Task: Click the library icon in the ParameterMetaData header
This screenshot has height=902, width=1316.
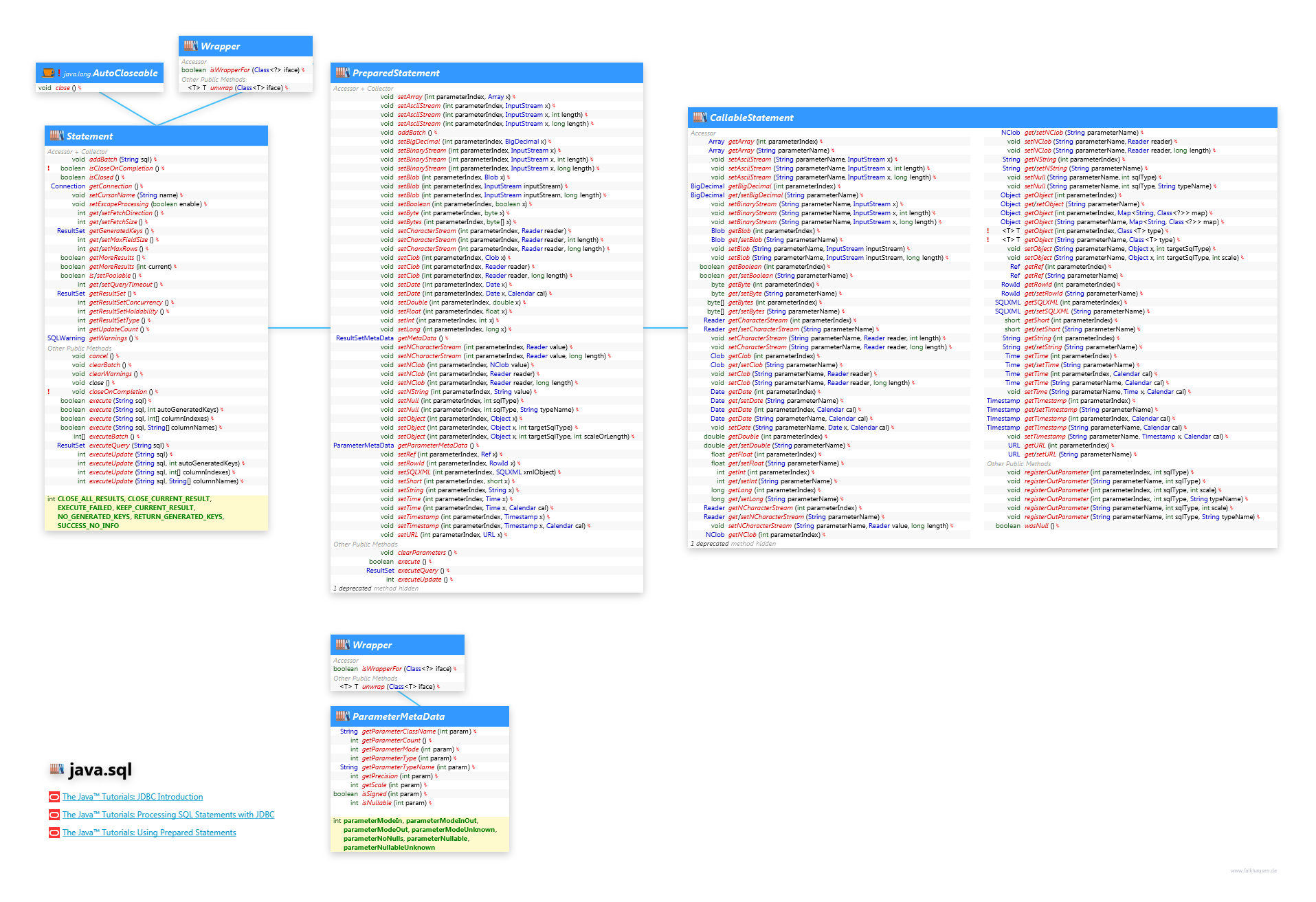Action: [x=342, y=716]
